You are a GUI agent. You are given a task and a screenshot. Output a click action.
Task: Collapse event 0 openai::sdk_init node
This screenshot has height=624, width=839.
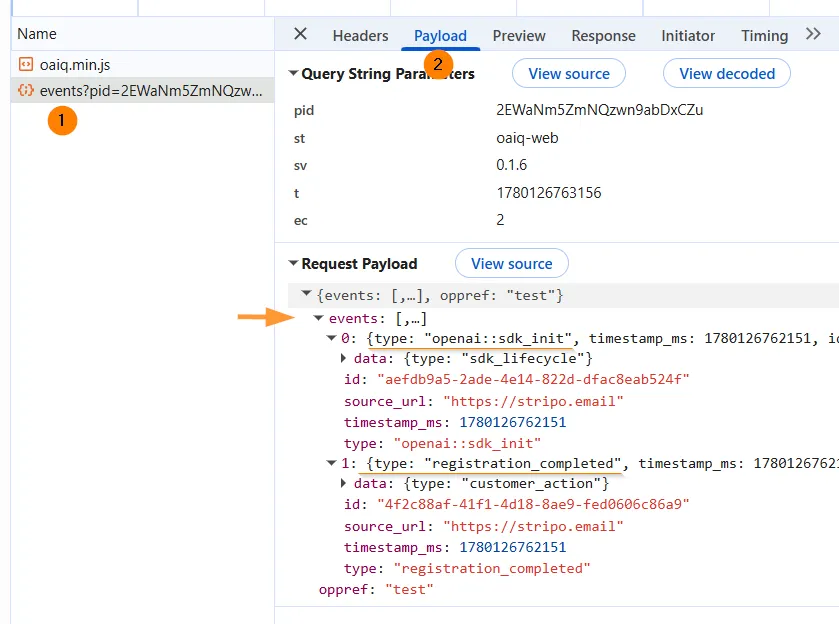332,338
